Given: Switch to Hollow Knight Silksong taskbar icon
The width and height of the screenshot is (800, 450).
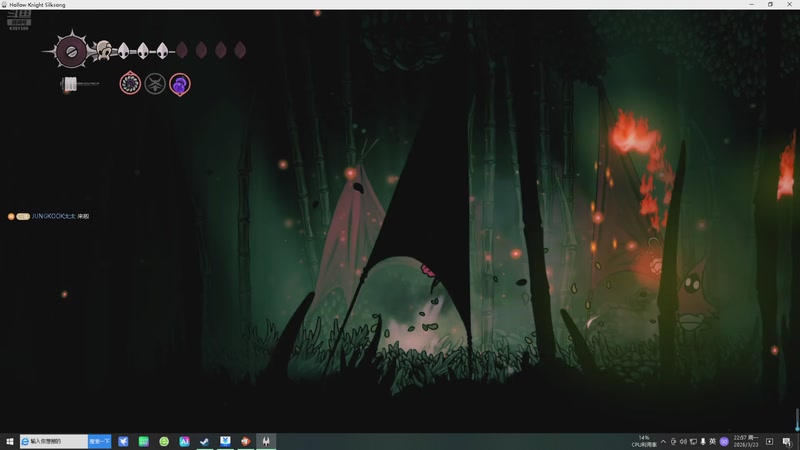Looking at the screenshot, I should pyautogui.click(x=266, y=441).
